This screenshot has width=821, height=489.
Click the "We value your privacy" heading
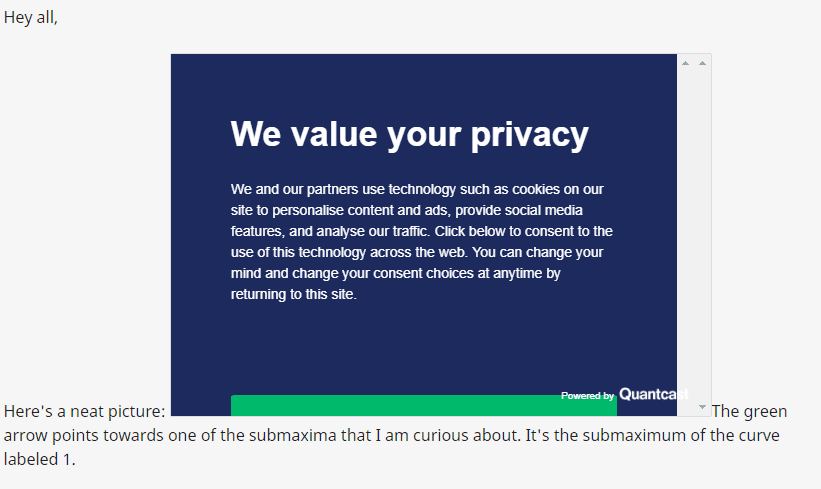(410, 133)
